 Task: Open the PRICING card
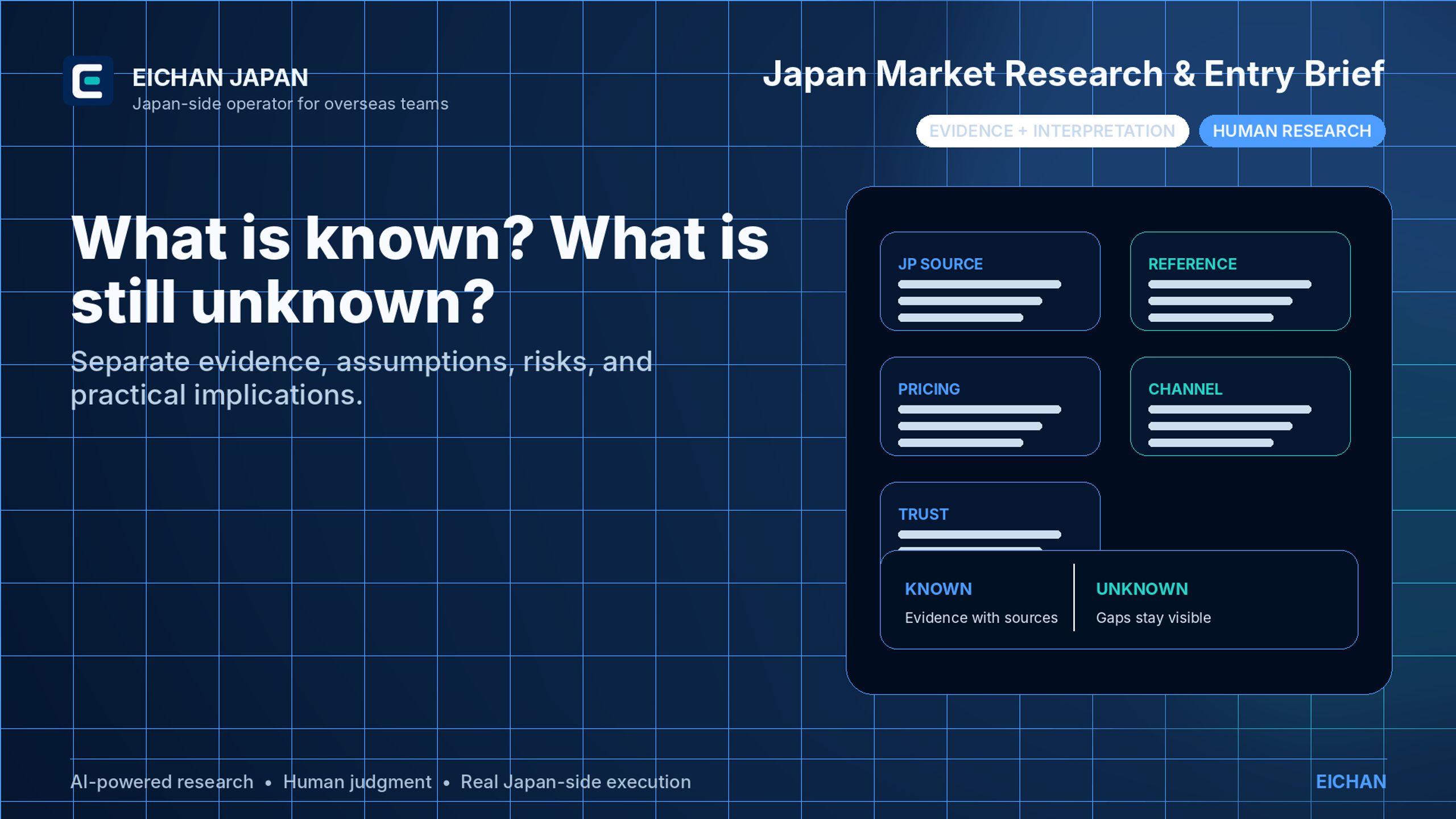(x=990, y=406)
